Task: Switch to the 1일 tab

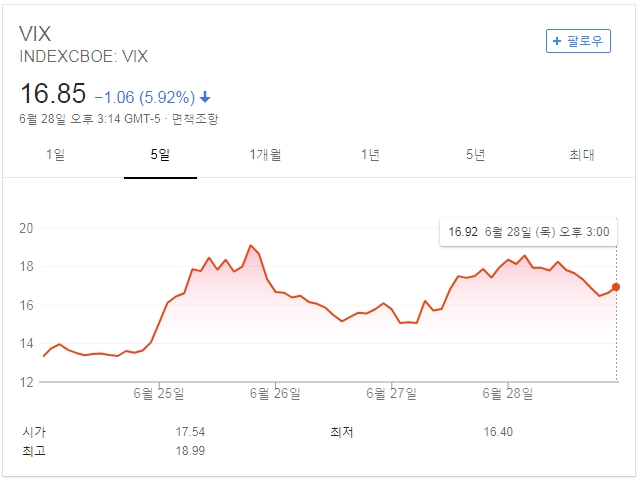Action: (x=56, y=155)
